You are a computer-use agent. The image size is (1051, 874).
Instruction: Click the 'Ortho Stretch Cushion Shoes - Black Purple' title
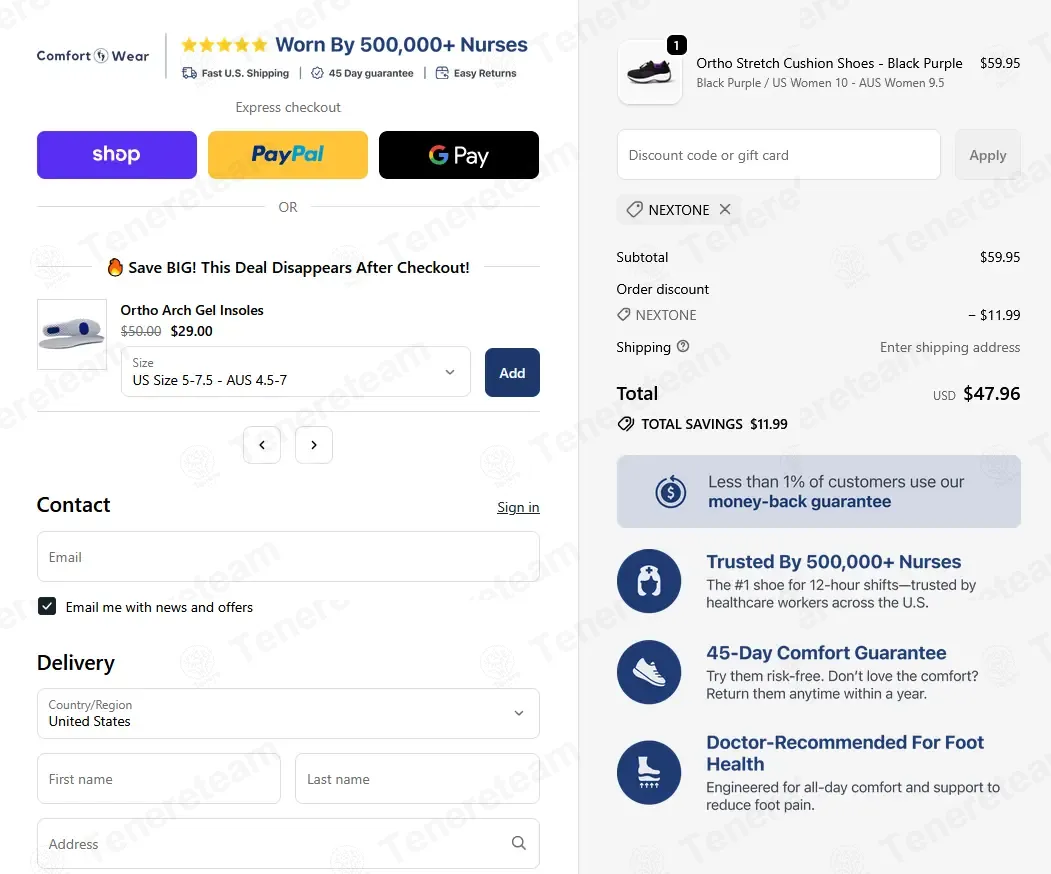pos(829,63)
